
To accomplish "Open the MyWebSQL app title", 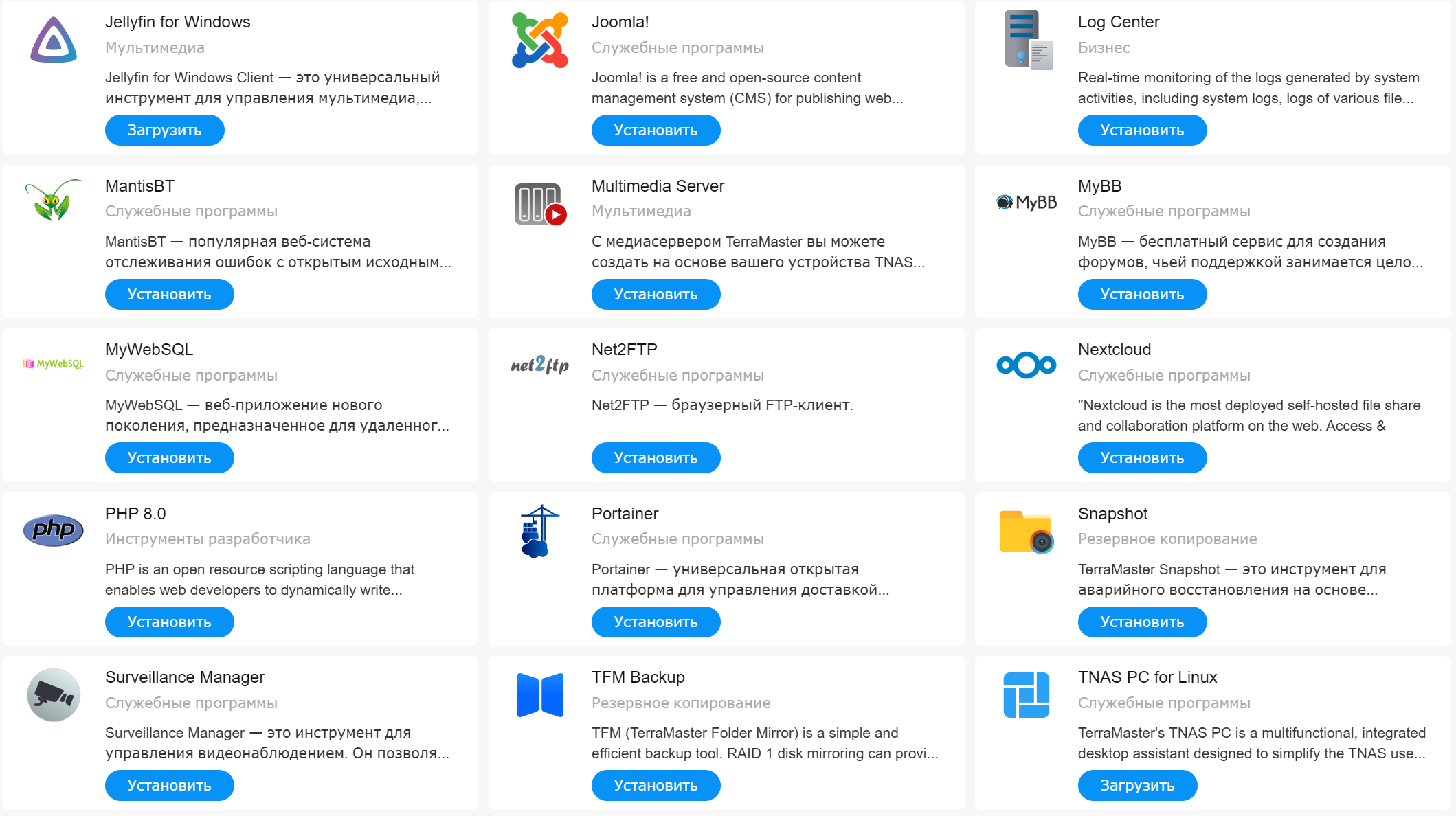I will (149, 350).
